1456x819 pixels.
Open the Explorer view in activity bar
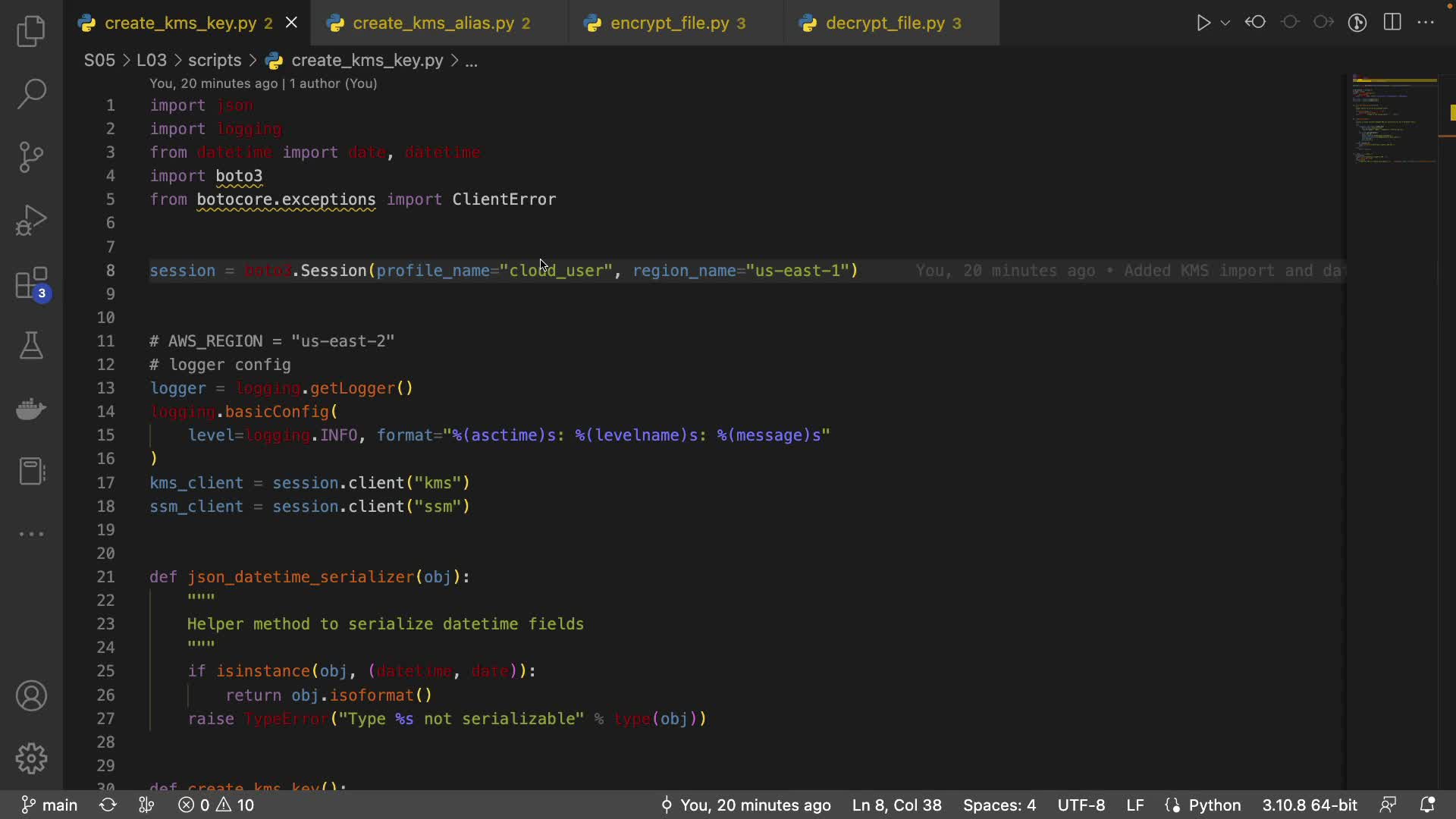31,31
